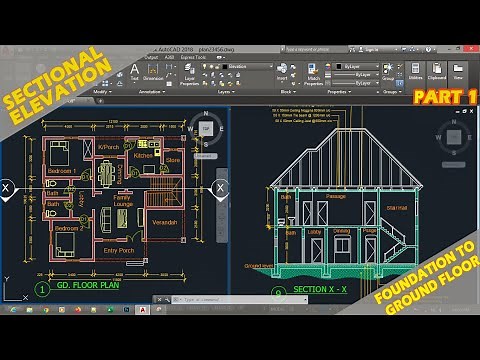Image resolution: width=480 pixels, height=360 pixels.
Task: Click the Group tool icon
Action: 388,72
